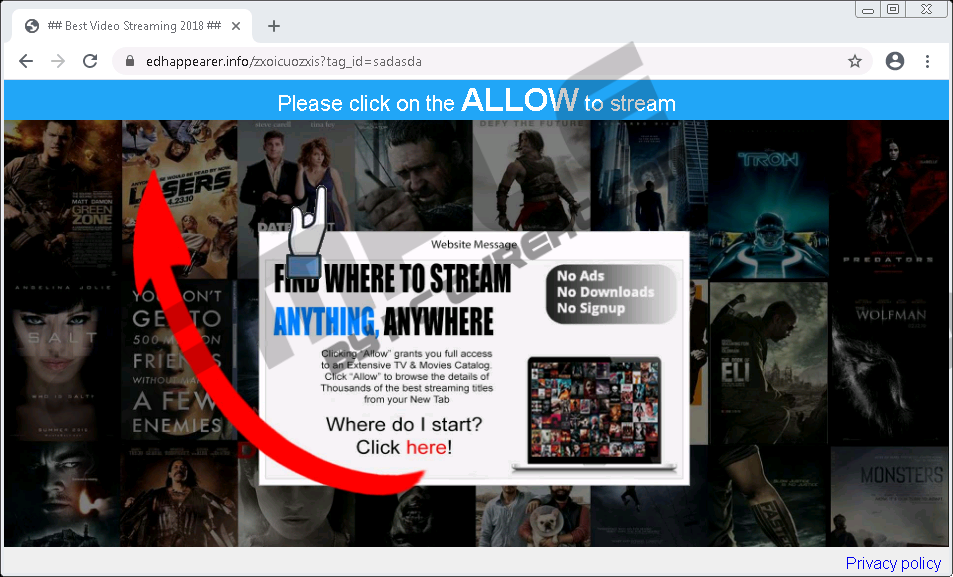Viewport: 953px width, 577px height.
Task: Open the Privacy policy link
Action: [893, 563]
